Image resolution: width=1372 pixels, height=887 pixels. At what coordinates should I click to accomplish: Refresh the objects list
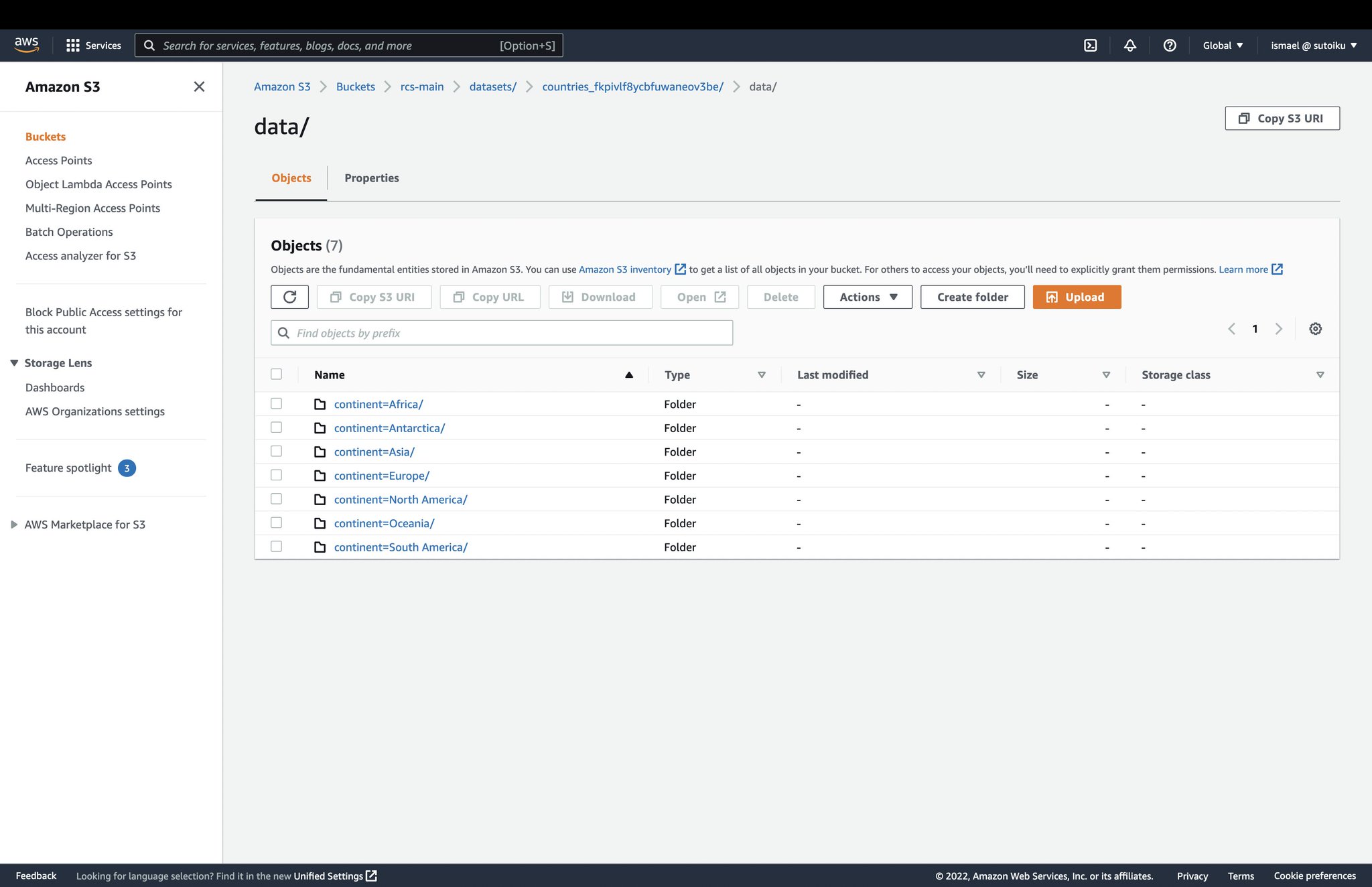point(289,297)
